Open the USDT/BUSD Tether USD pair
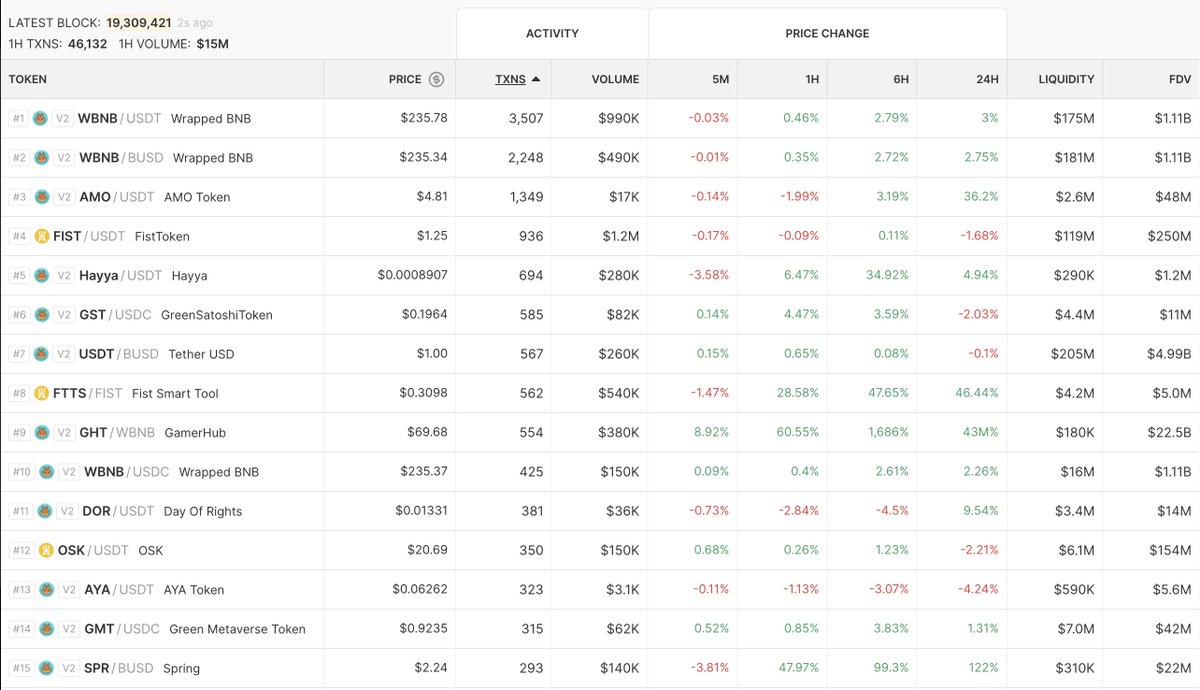This screenshot has height=690, width=1200. 600,354
